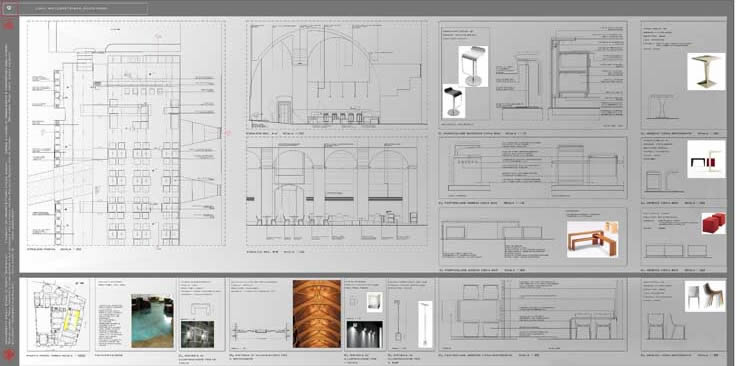The image size is (737, 366).
Task: Select the white bar stool product photo
Action: (x=473, y=66)
